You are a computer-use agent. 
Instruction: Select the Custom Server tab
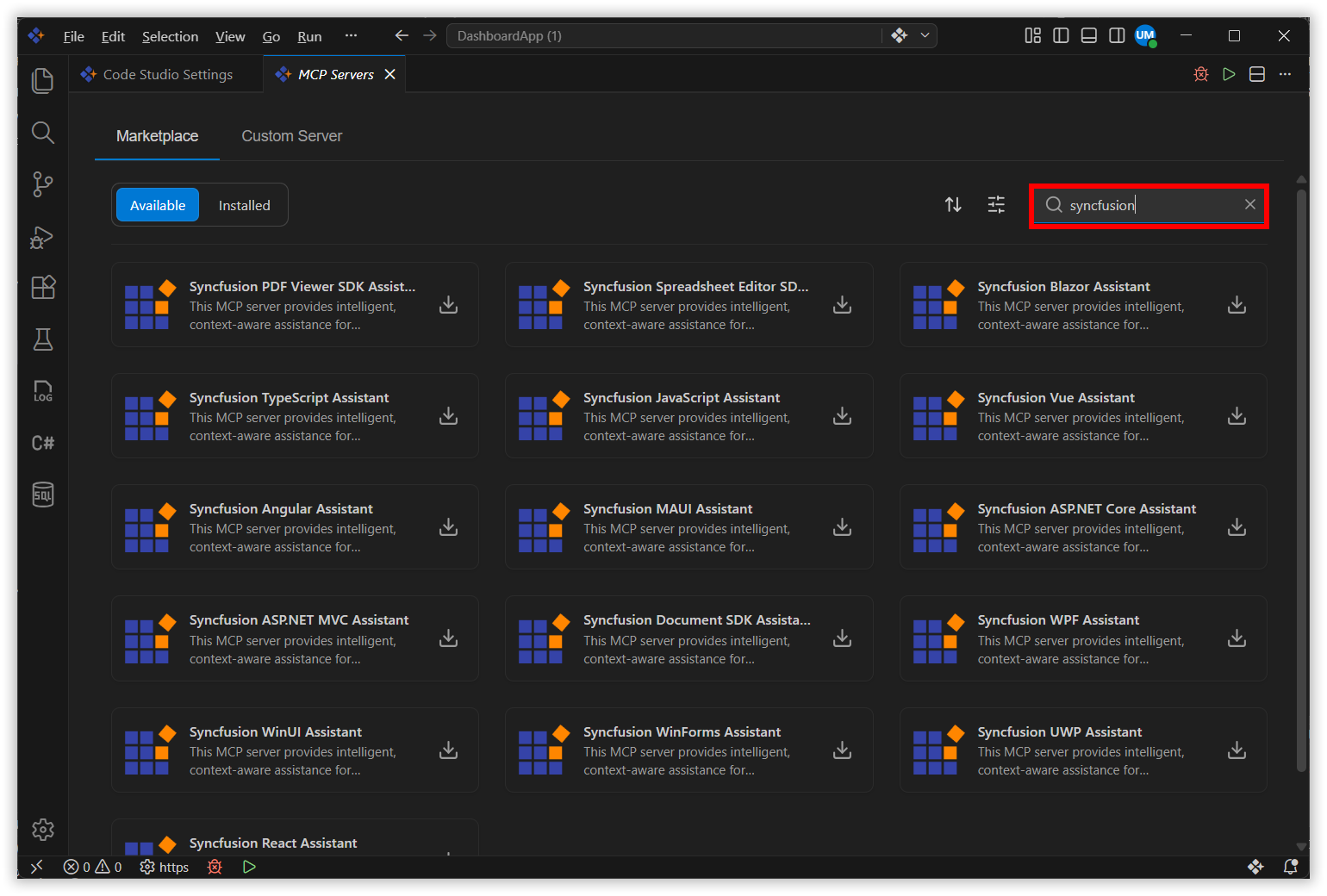(x=291, y=136)
